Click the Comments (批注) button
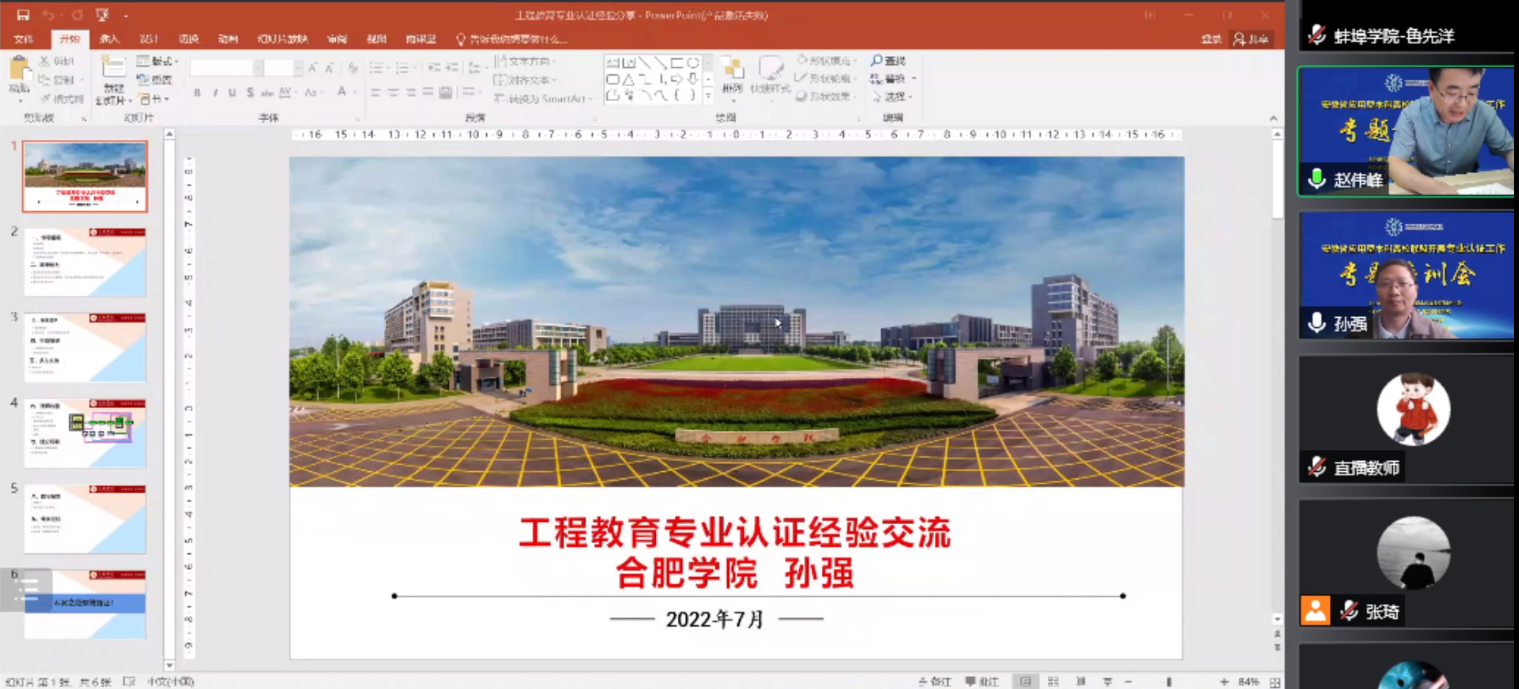1519x689 pixels. click(x=983, y=681)
